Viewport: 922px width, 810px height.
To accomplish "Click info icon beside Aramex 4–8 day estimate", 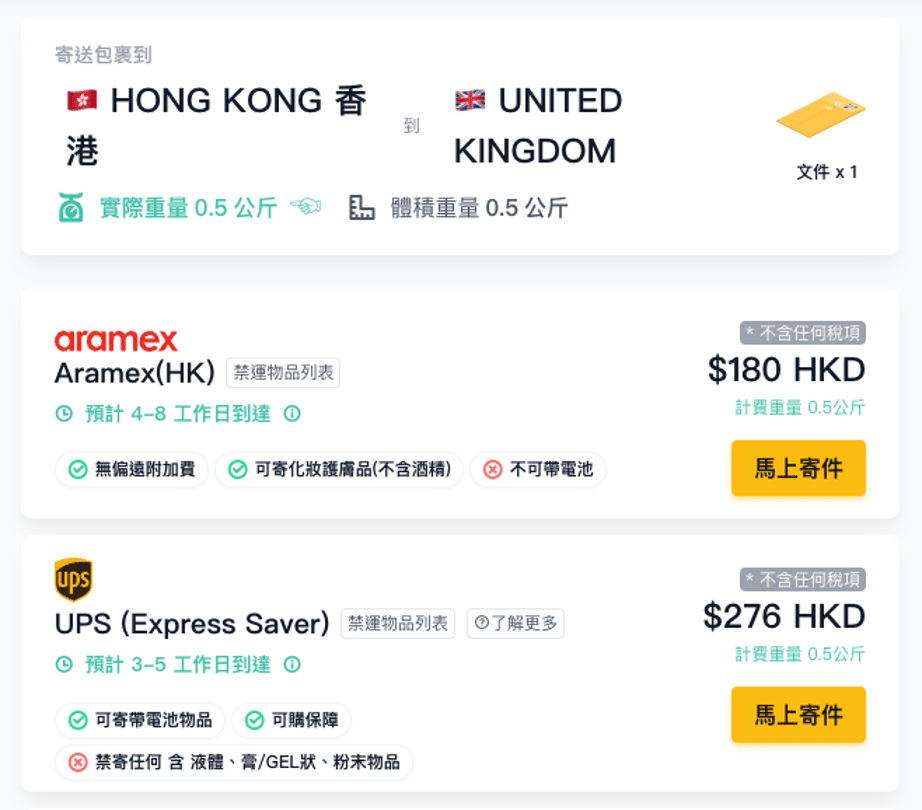I will tap(292, 414).
